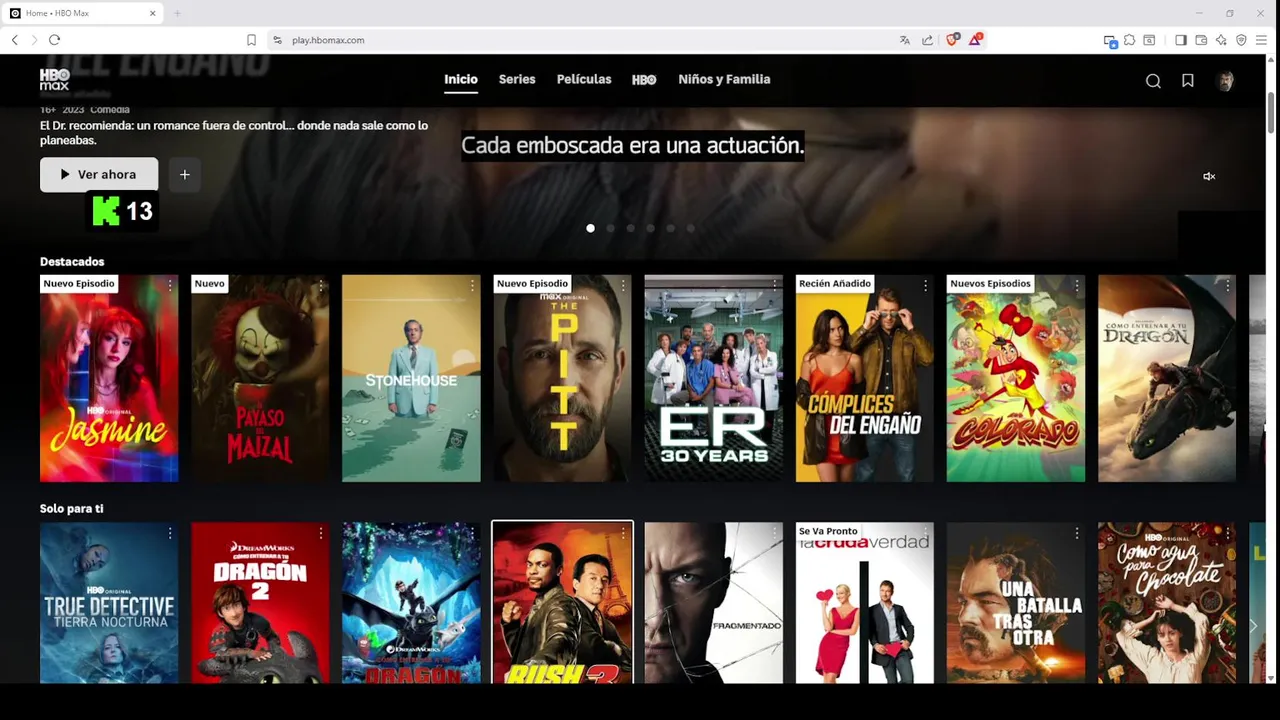Open options menu on Jasmine poster
The width and height of the screenshot is (1280, 720).
tap(170, 286)
